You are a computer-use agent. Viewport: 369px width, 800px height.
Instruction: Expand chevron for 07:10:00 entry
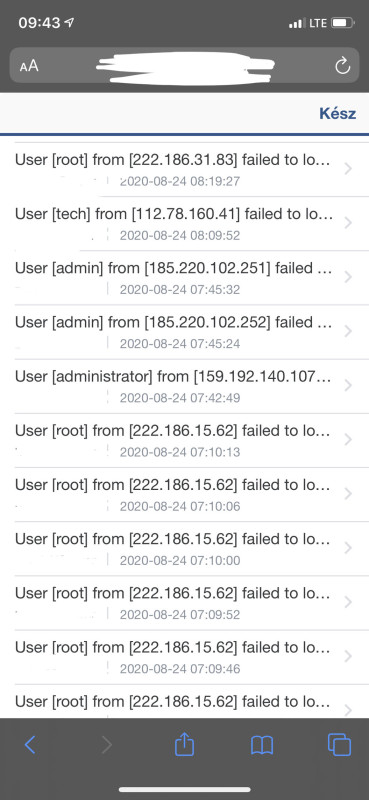(348, 548)
